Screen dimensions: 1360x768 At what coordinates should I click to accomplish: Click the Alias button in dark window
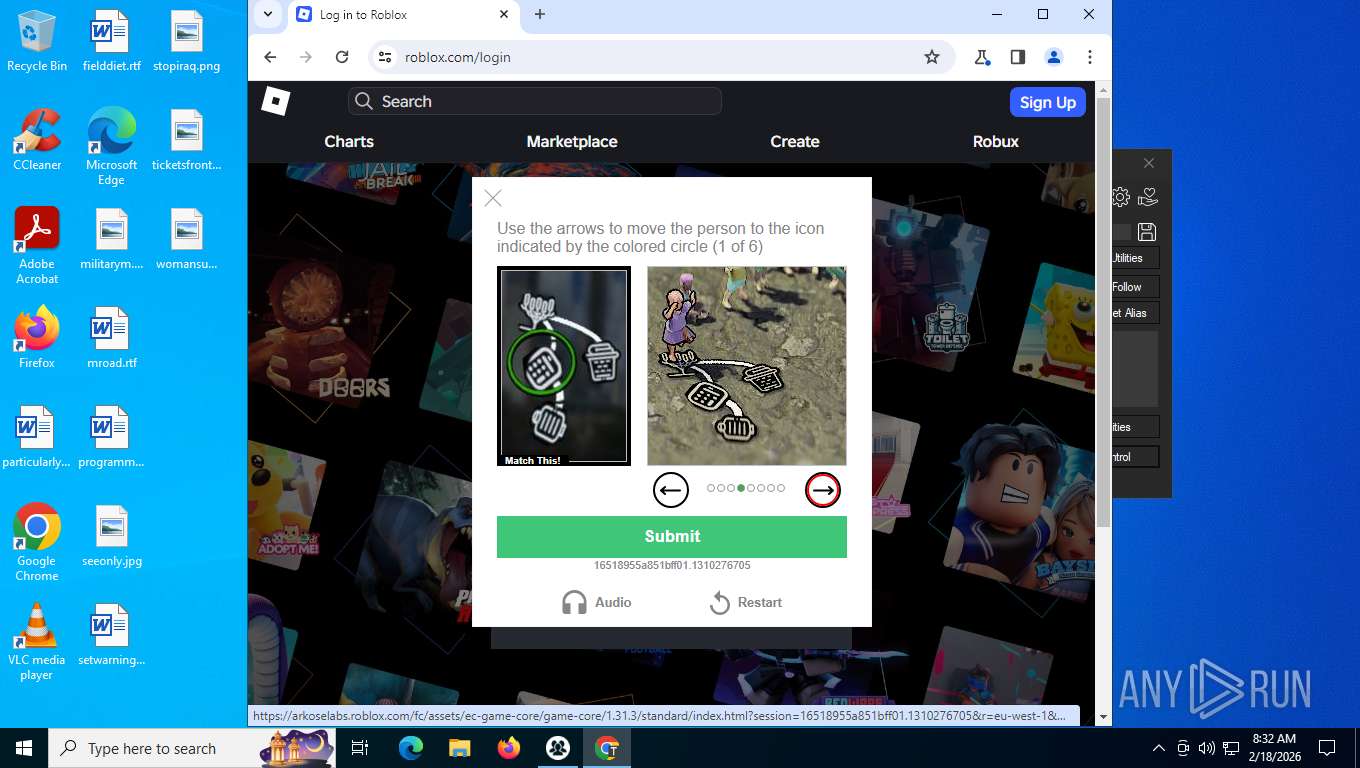[1135, 313]
